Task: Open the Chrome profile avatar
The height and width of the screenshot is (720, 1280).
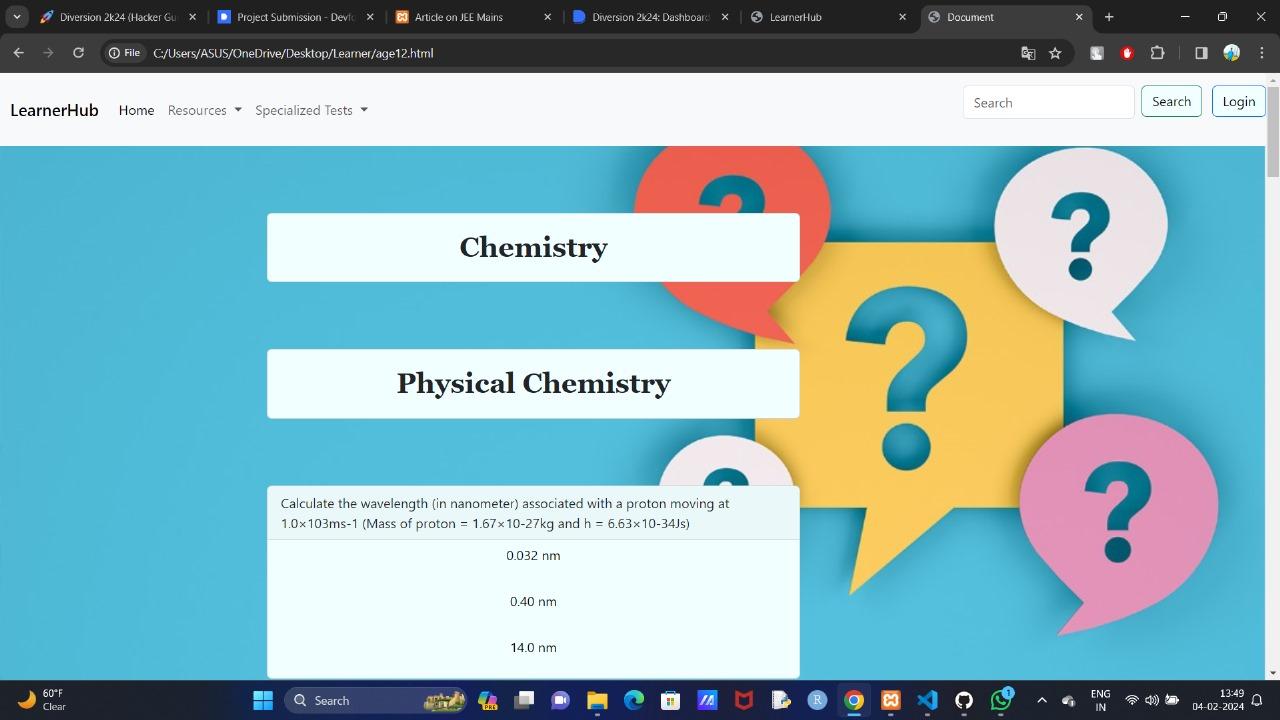Action: (x=1232, y=53)
